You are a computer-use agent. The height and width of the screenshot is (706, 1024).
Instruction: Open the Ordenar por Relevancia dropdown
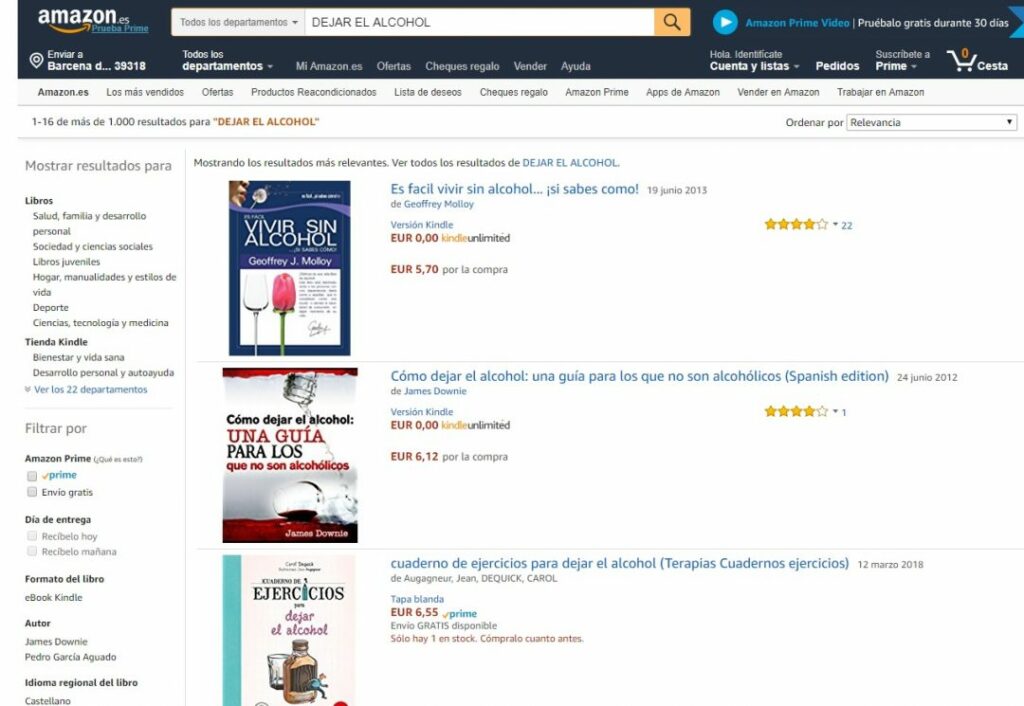coord(931,122)
